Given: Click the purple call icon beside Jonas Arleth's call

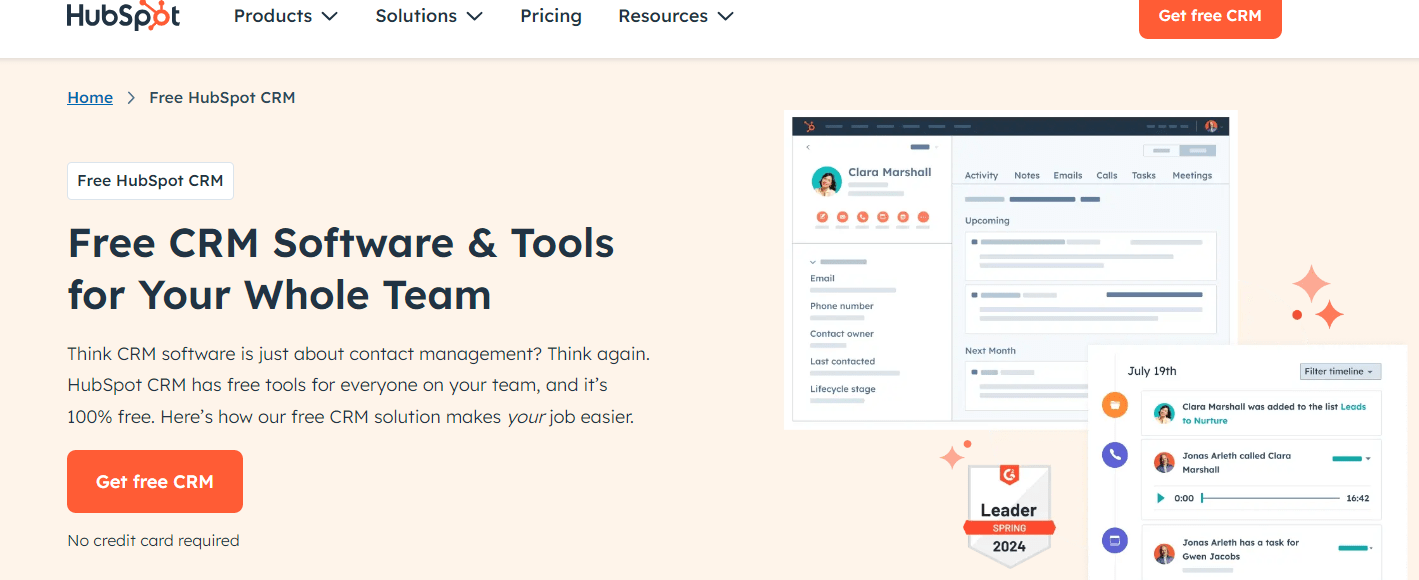Looking at the screenshot, I should 1114,454.
